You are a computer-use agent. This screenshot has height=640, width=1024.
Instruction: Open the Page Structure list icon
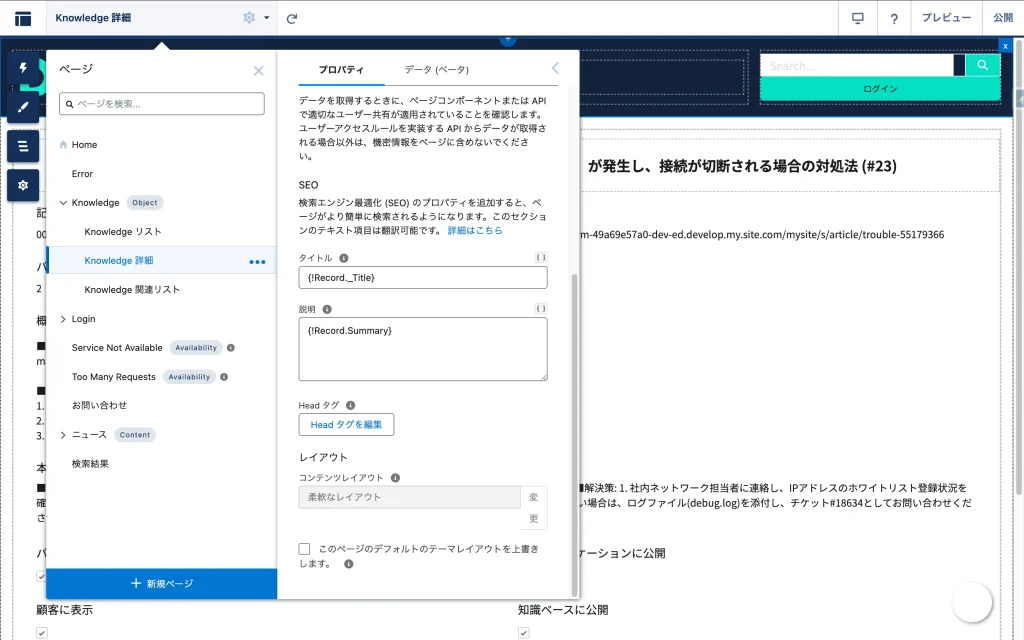point(23,146)
